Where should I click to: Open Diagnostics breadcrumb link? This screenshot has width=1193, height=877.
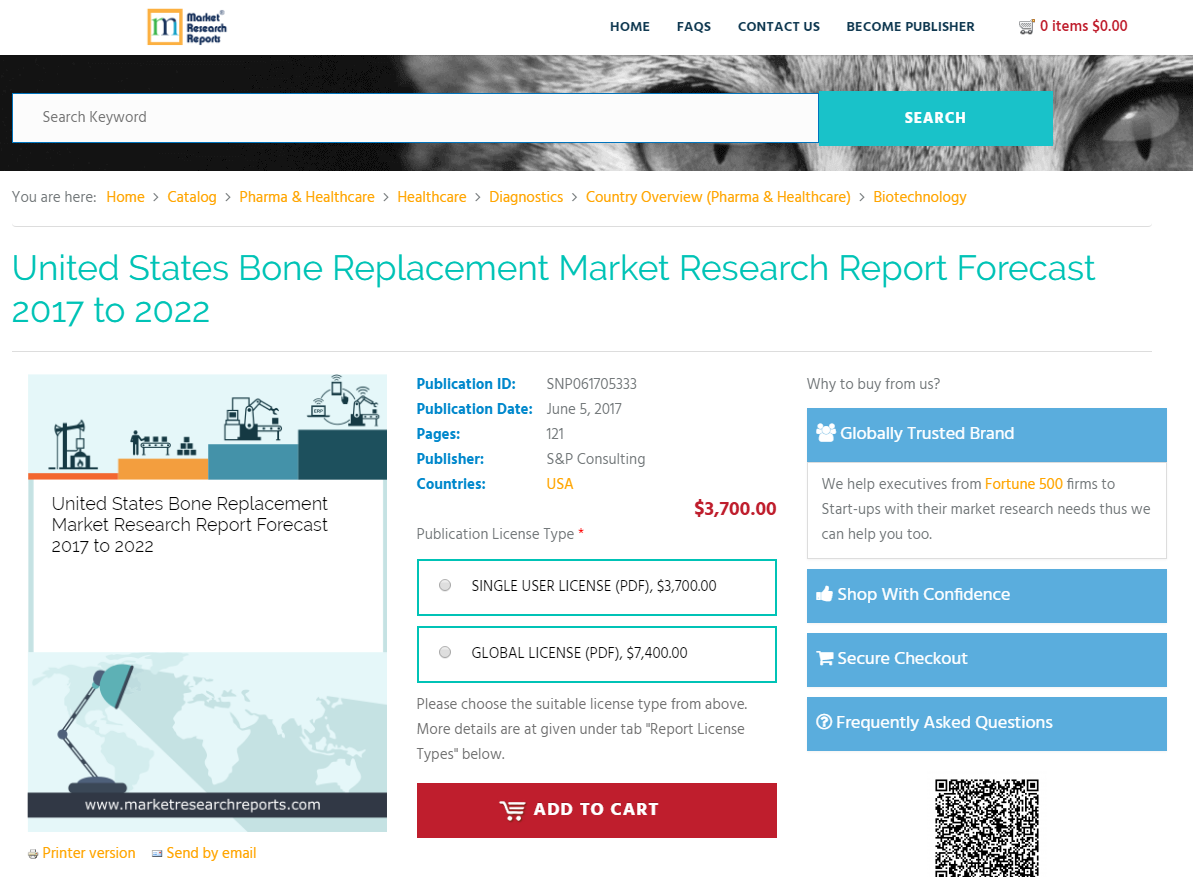526,197
